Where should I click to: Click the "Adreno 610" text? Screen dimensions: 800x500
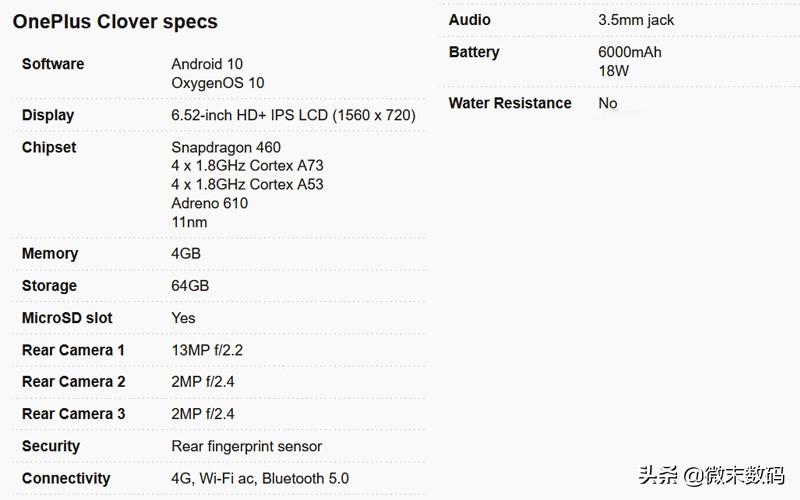pyautogui.click(x=209, y=203)
